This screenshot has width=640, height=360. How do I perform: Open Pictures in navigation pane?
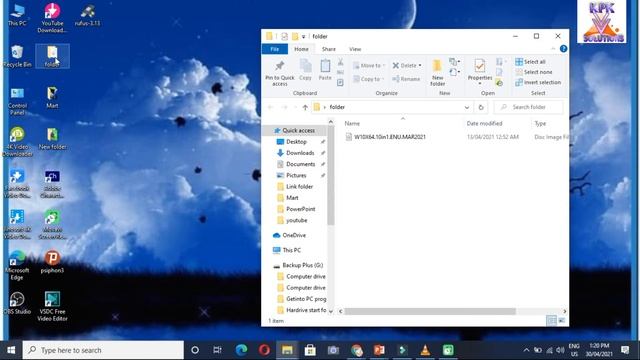296,176
